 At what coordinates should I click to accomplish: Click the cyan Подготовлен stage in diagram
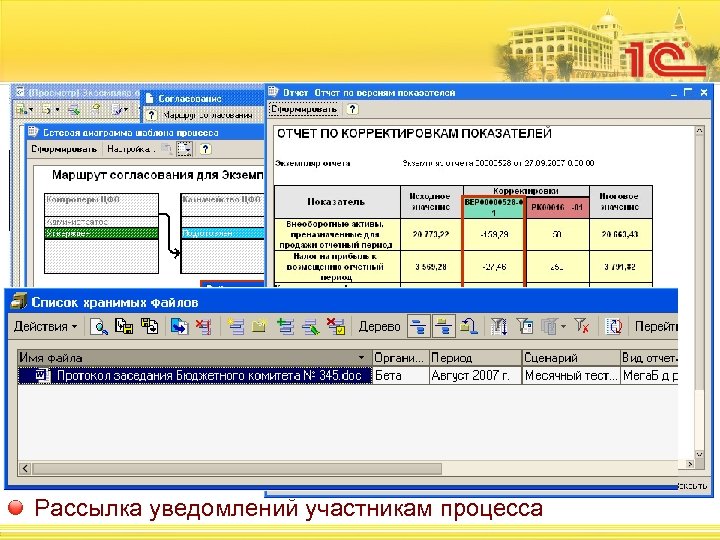point(223,233)
